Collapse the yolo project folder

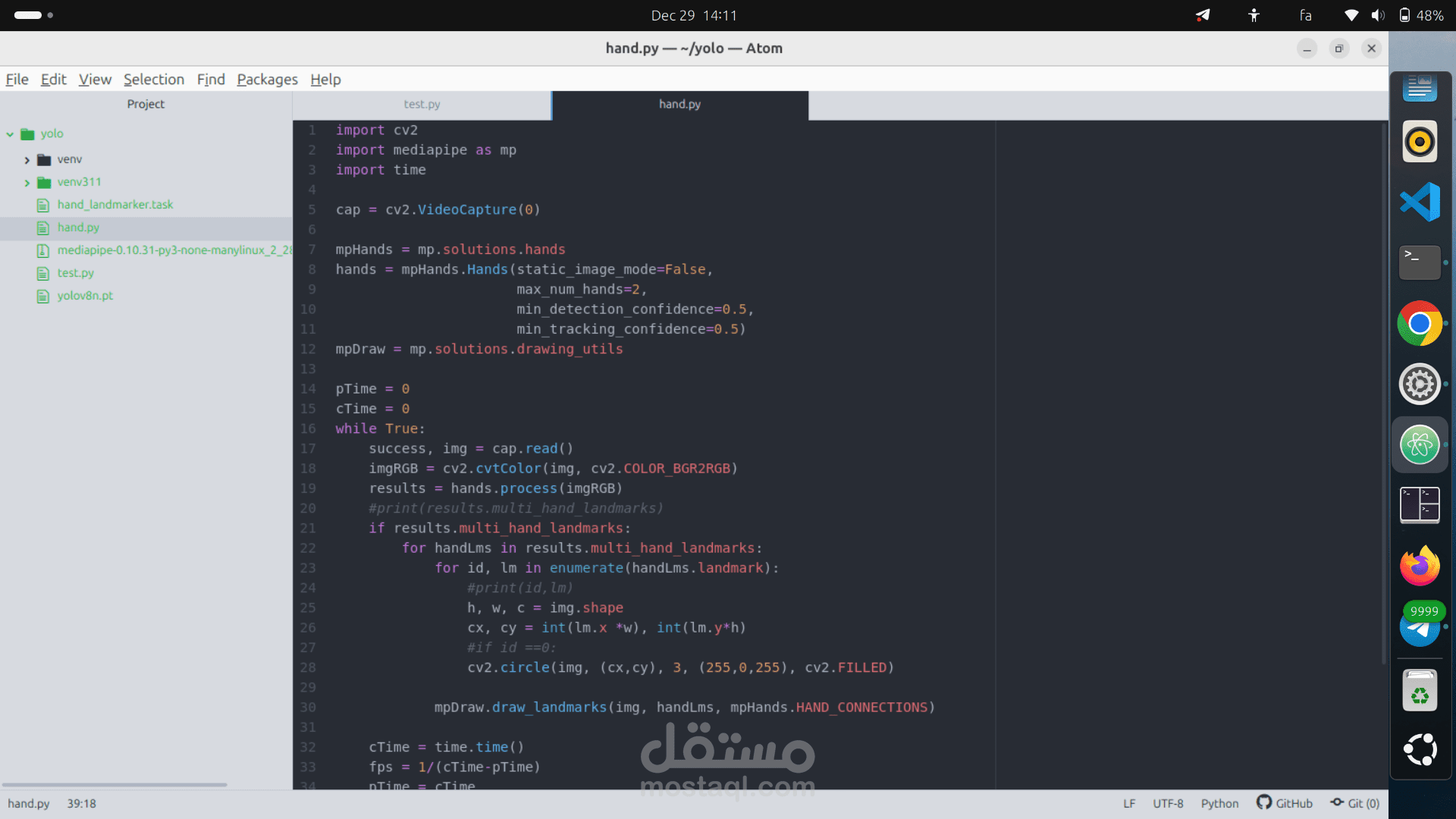(10, 134)
